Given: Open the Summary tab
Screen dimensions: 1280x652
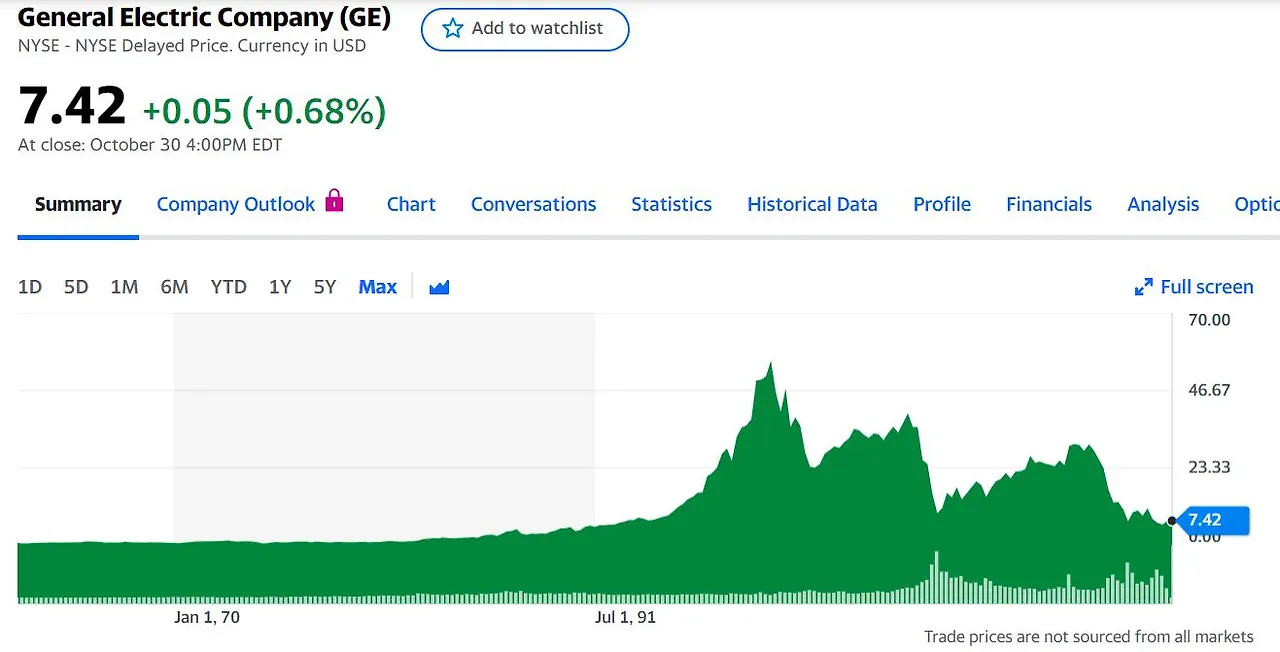Looking at the screenshot, I should point(78,204).
